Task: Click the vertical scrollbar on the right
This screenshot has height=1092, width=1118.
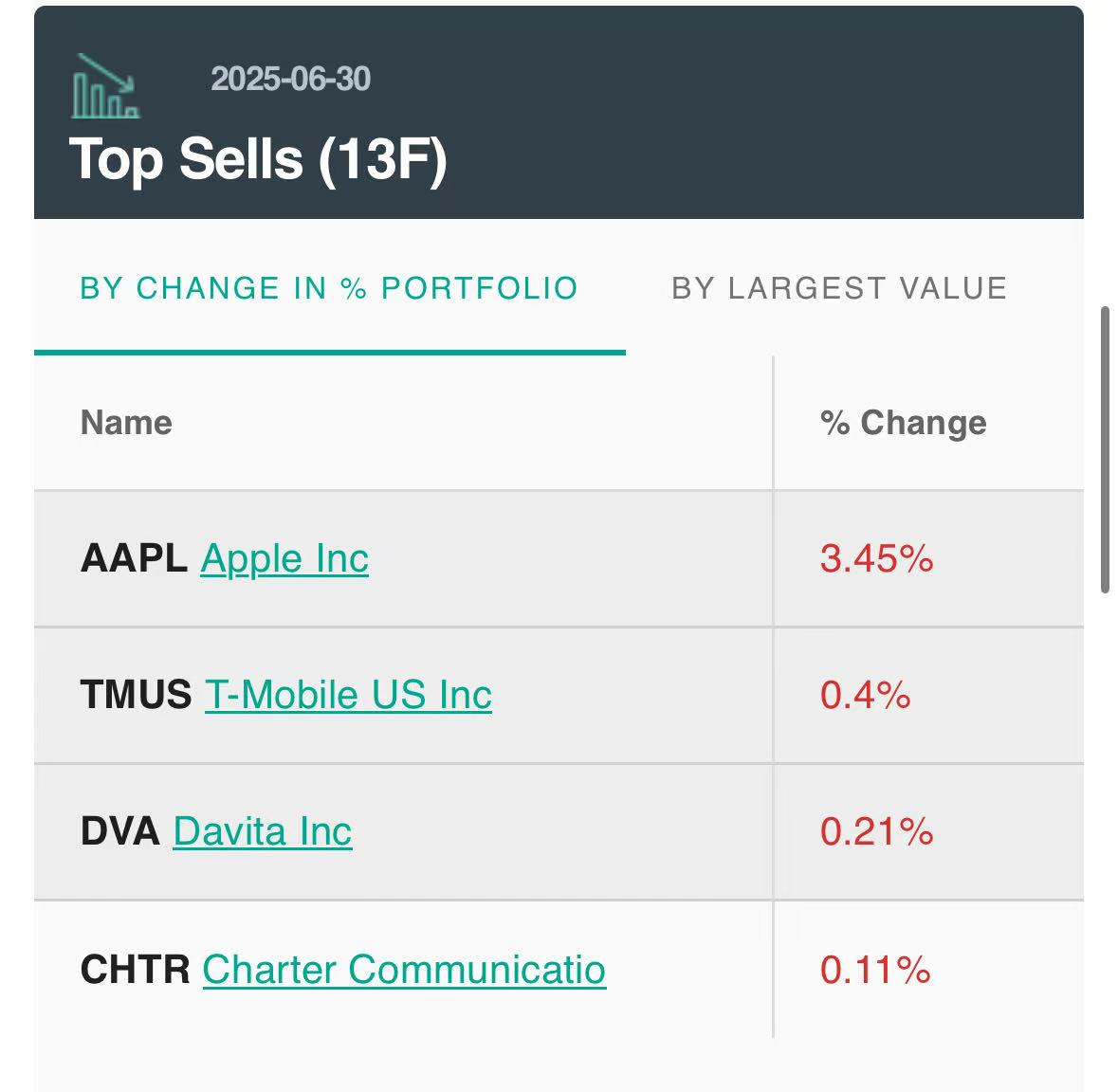Action: [1105, 450]
